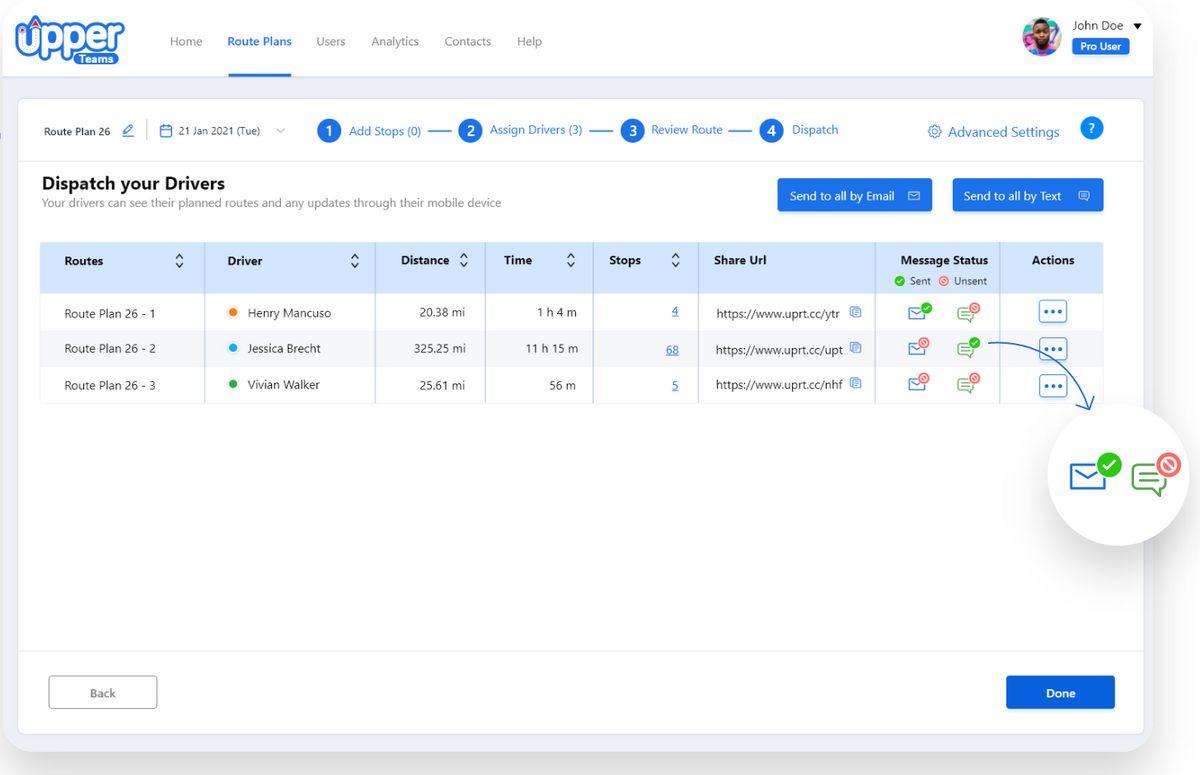
Task: Open the Contacts menu item
Action: [x=467, y=42]
